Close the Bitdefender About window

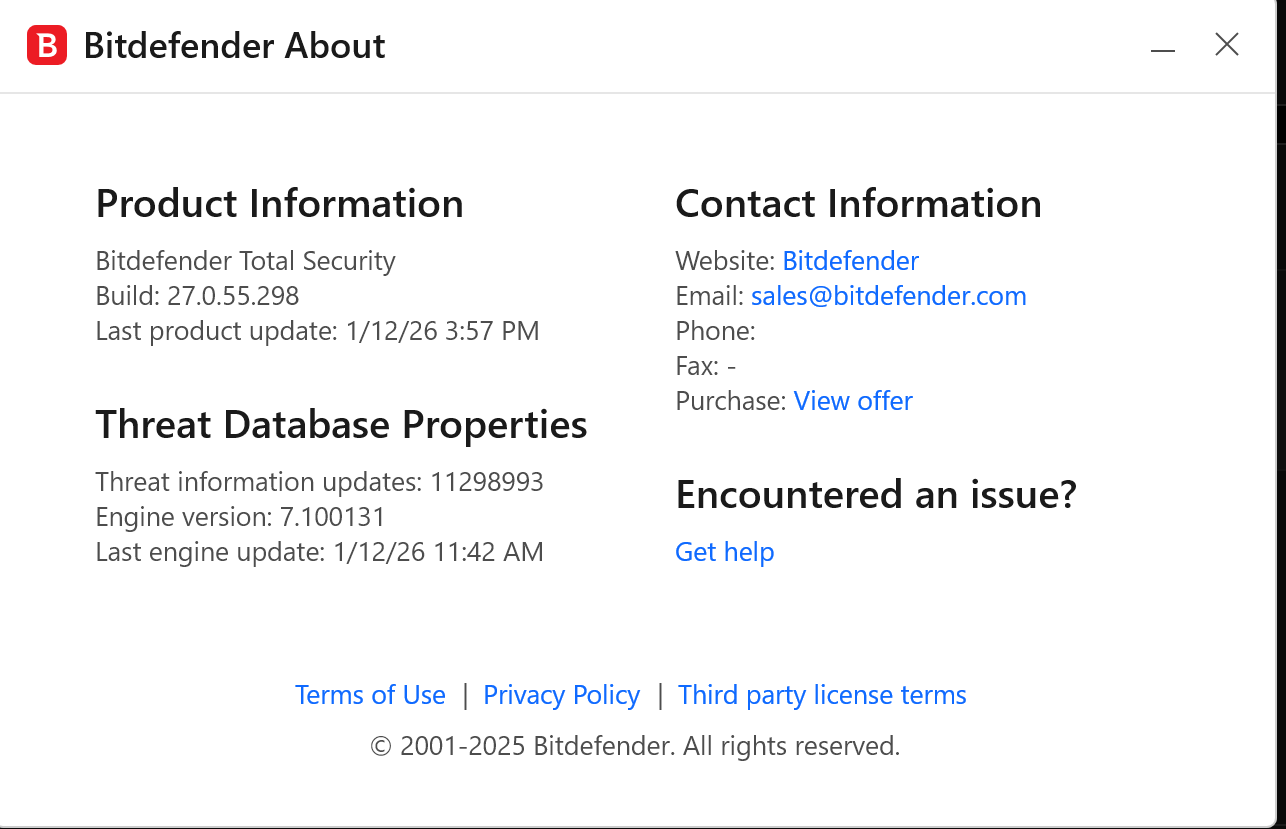pos(1227,45)
